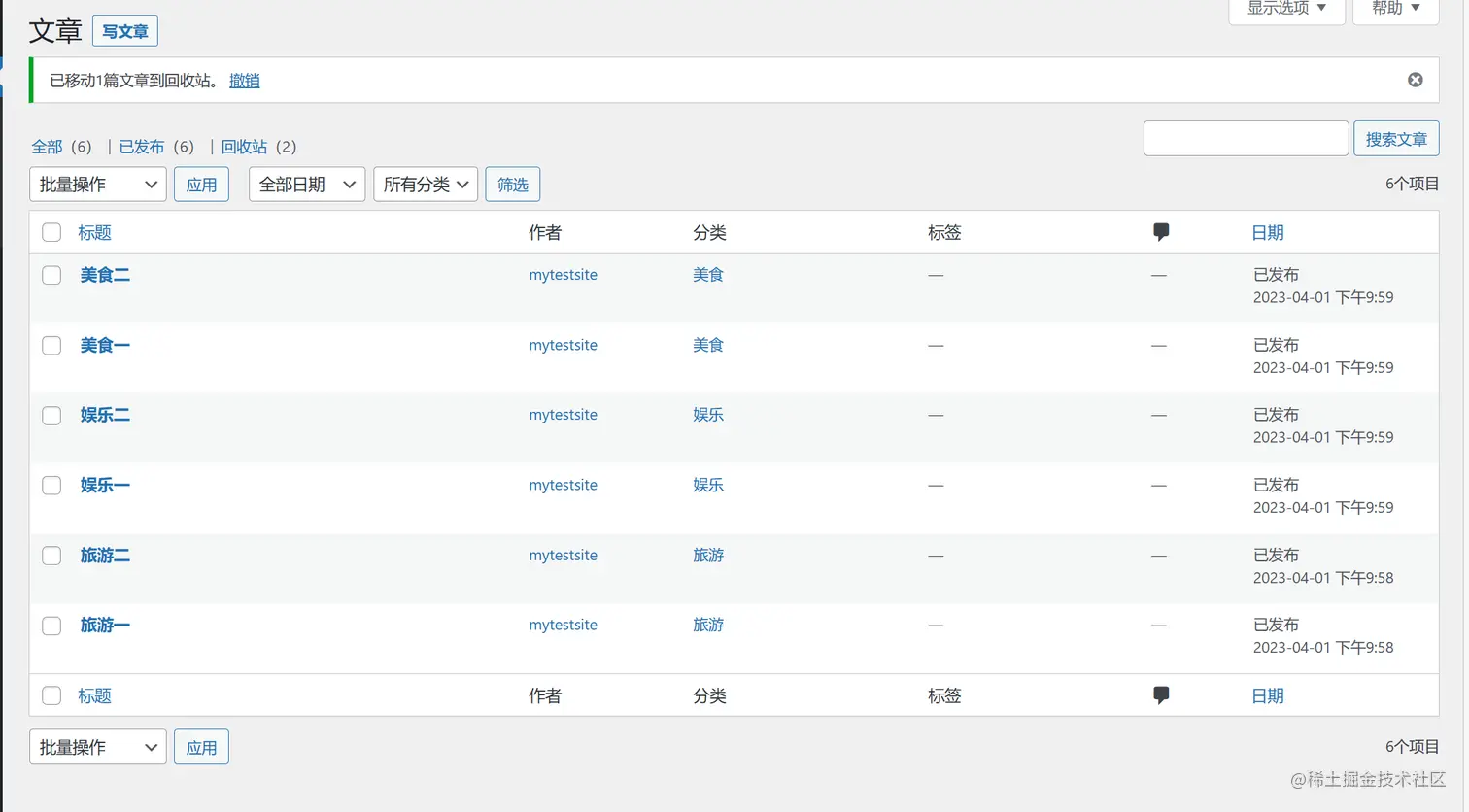Click the 写文章 button
Viewport: 1469px width, 812px height.
[124, 30]
